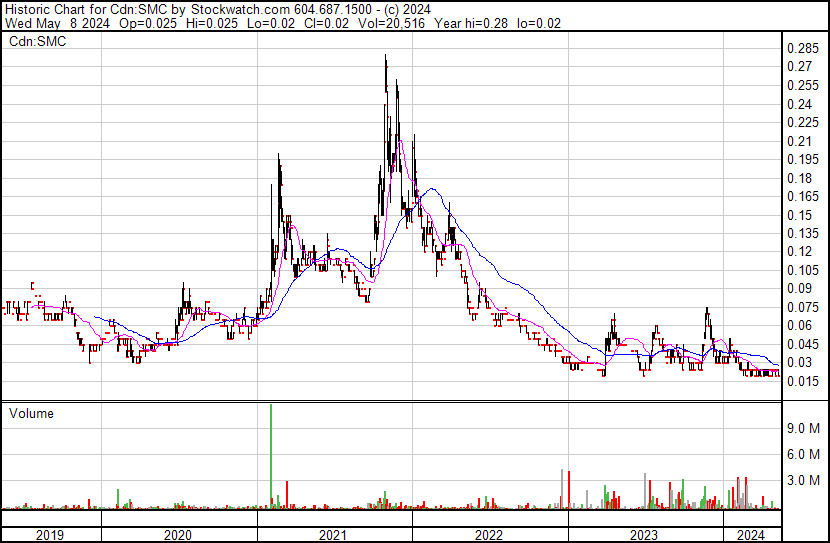Viewport: 830px width, 543px height.
Task: Click the 0.015 price axis label
Action: pos(803,381)
